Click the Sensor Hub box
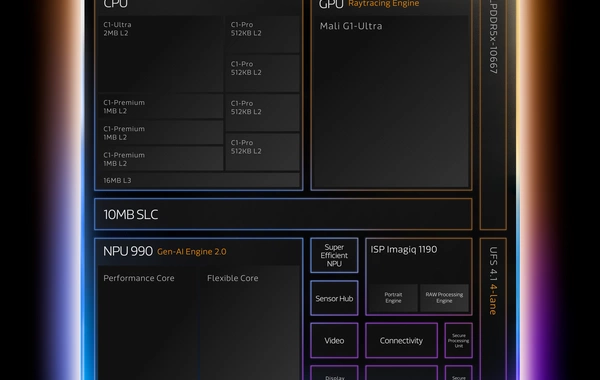This screenshot has height=380, width=600. click(334, 298)
